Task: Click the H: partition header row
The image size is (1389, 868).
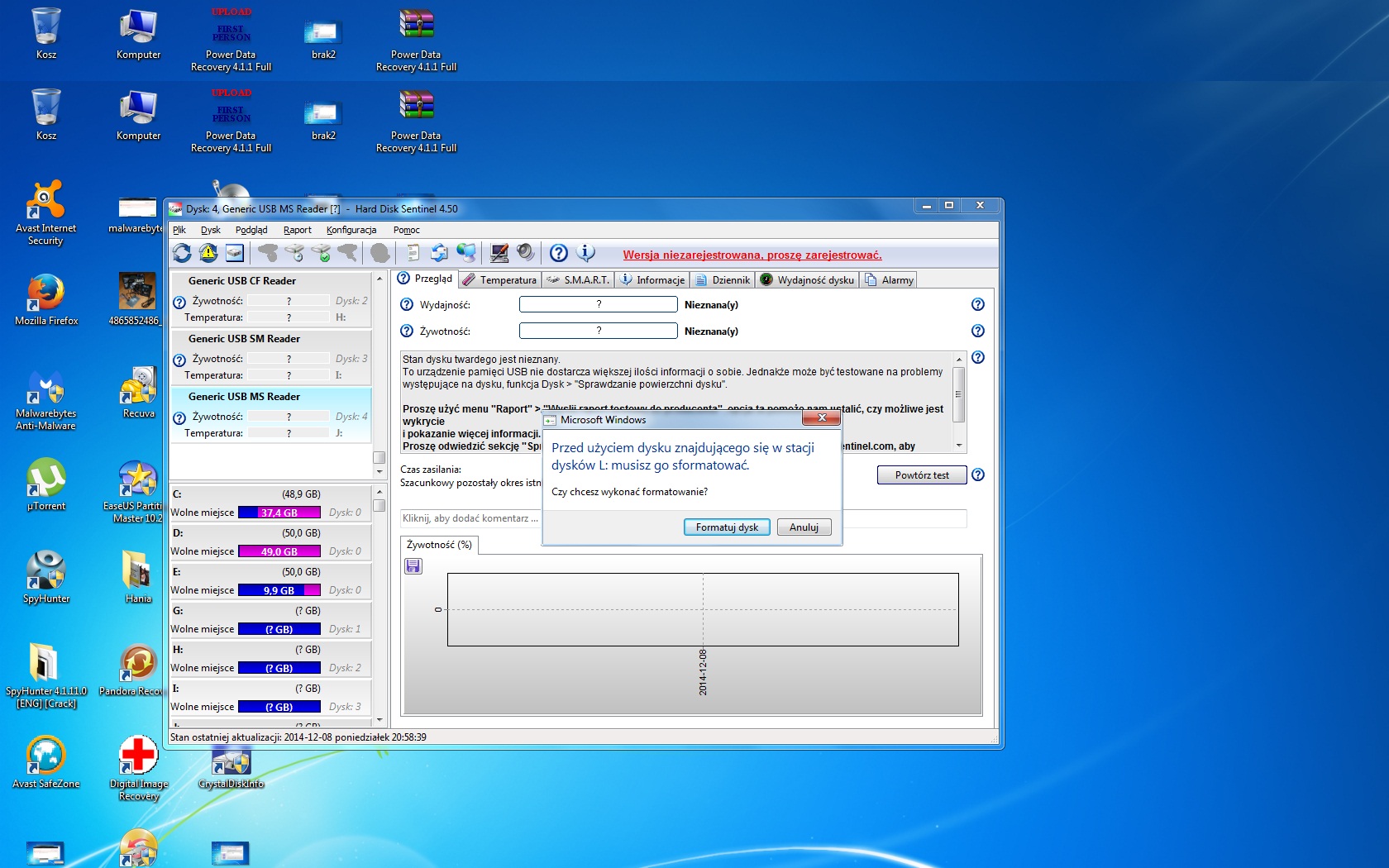Action: (x=270, y=650)
